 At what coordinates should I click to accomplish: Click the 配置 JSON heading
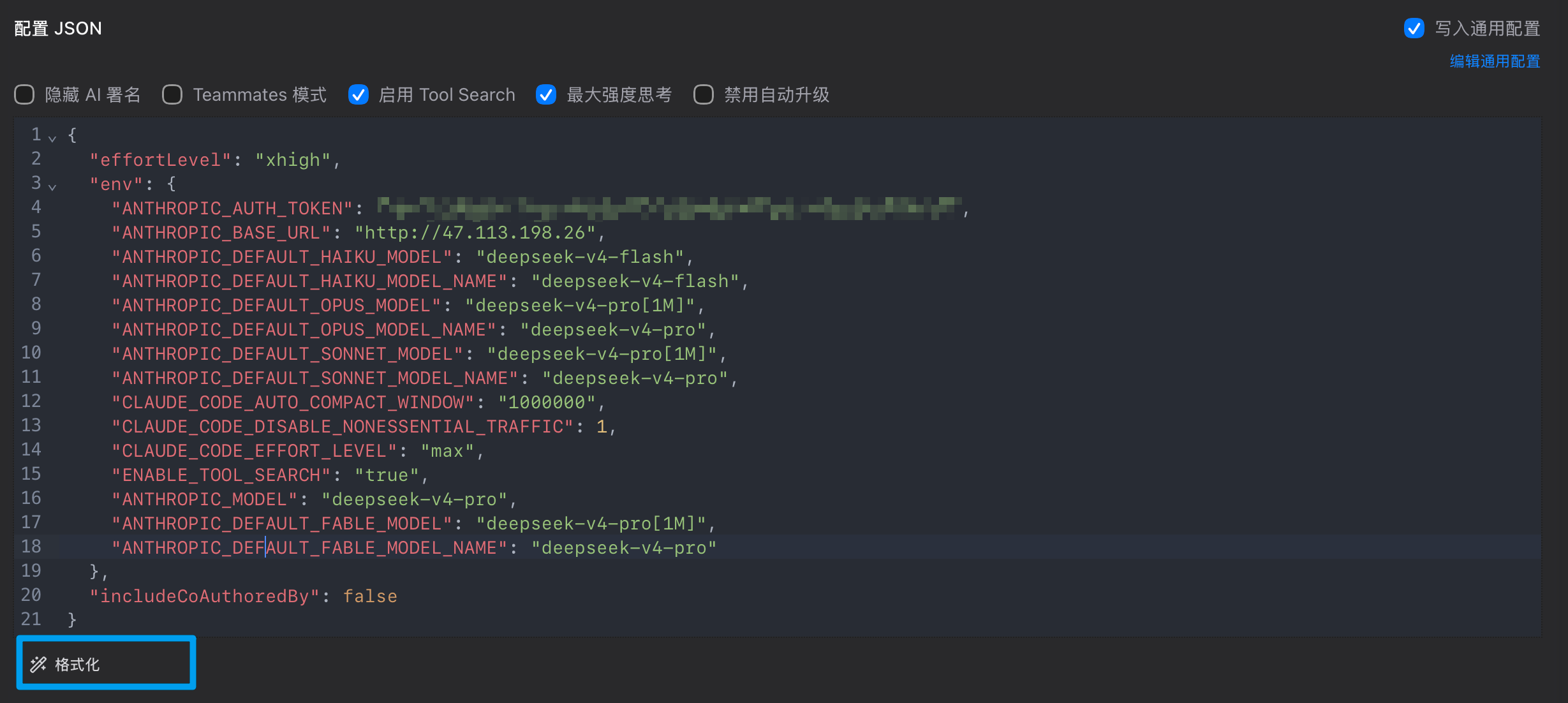coord(58,28)
